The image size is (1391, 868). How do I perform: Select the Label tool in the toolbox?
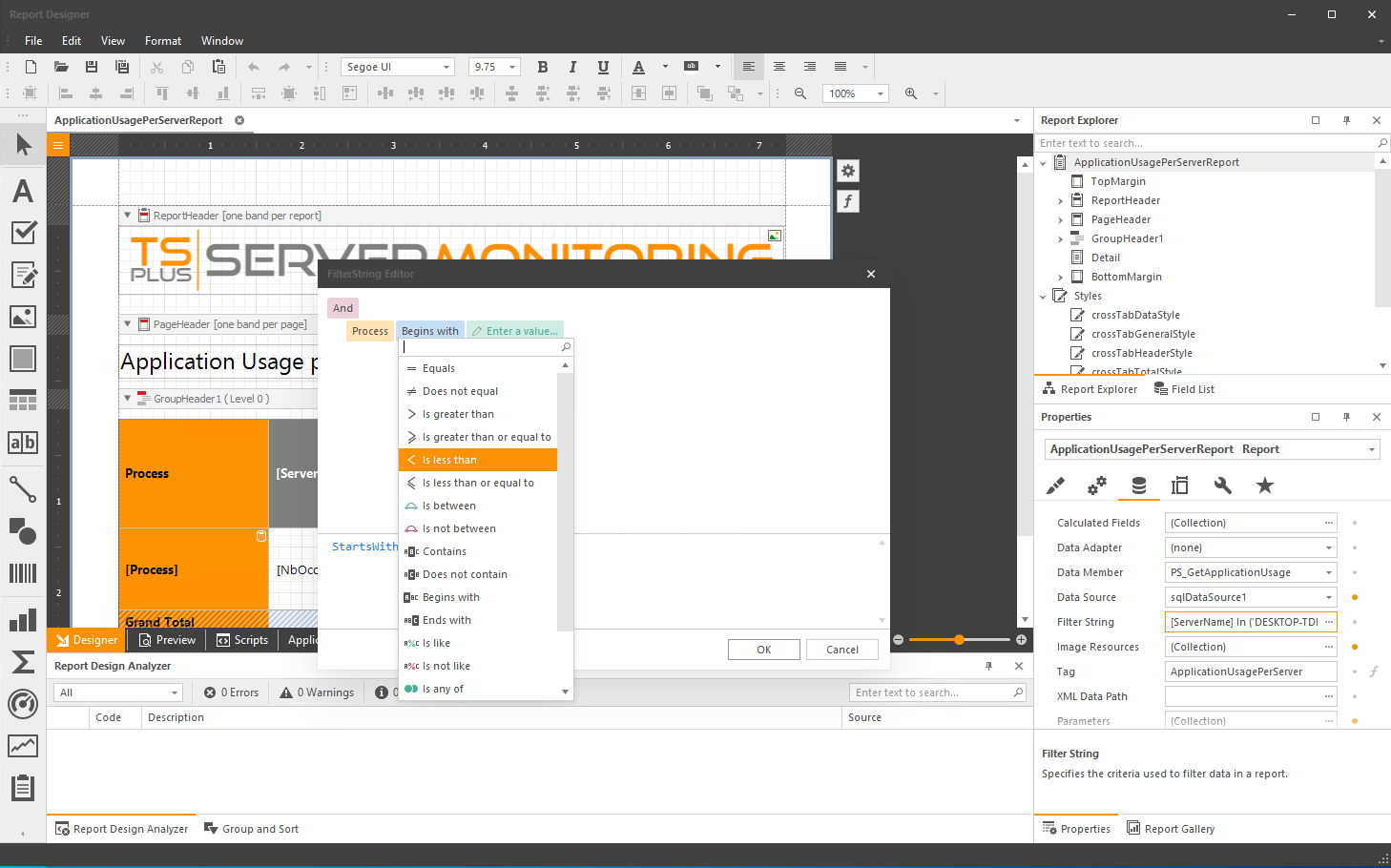[x=23, y=189]
